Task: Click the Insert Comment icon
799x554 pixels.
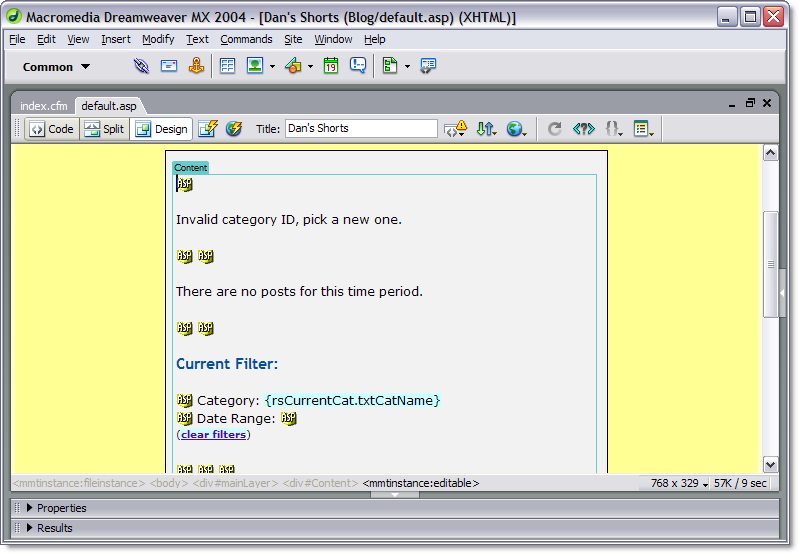Action: (357, 66)
